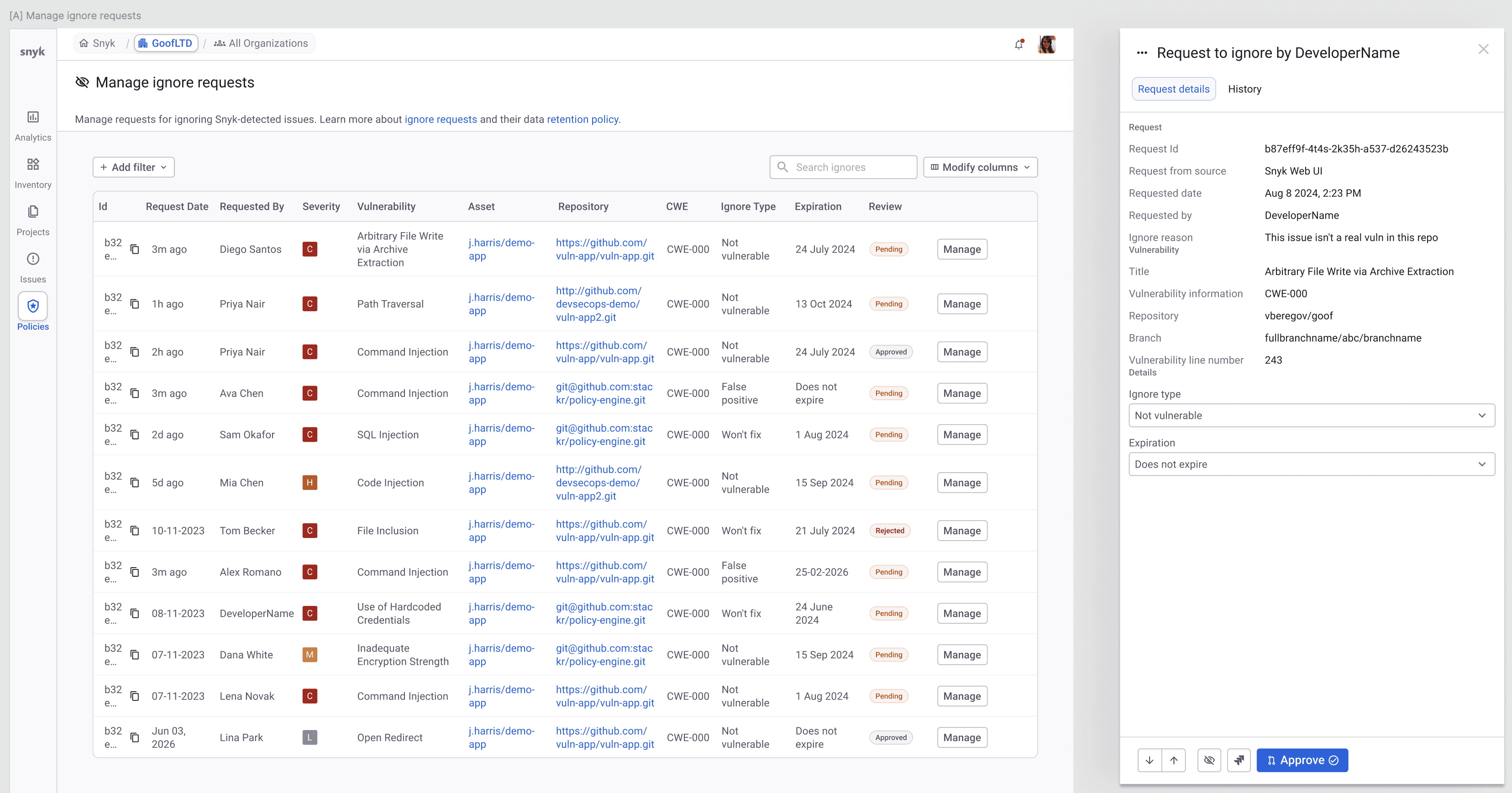This screenshot has height=793, width=1512.
Task: Open Analytics in the sidebar
Action: click(x=33, y=125)
